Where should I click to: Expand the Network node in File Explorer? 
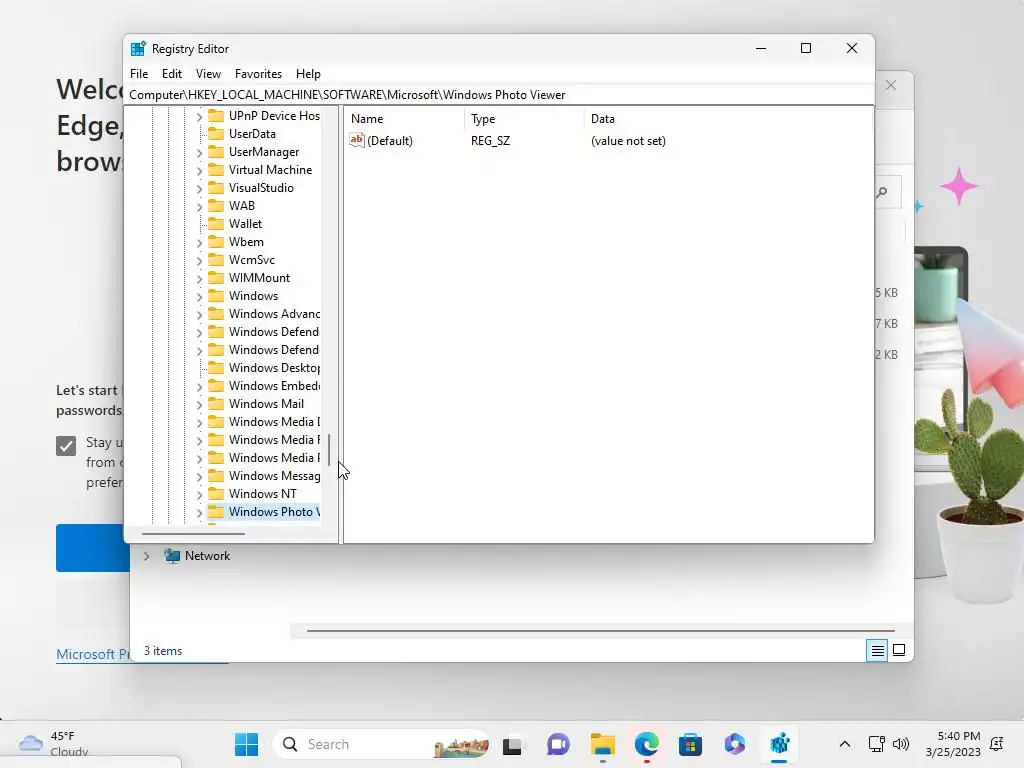tap(146, 556)
